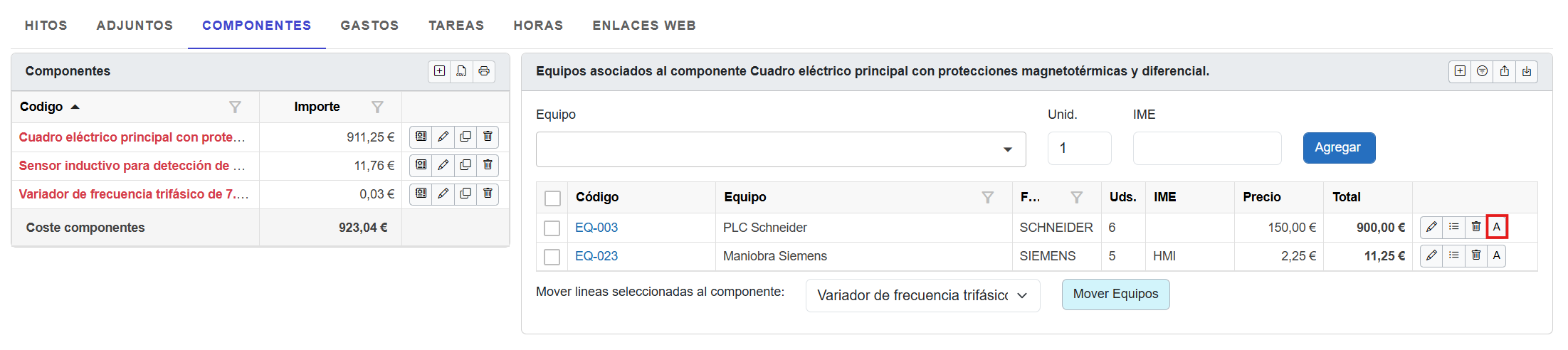This screenshot has height=350, width=1568.
Task: Delete the Cuadro eléctrico principal component
Action: pos(488,137)
